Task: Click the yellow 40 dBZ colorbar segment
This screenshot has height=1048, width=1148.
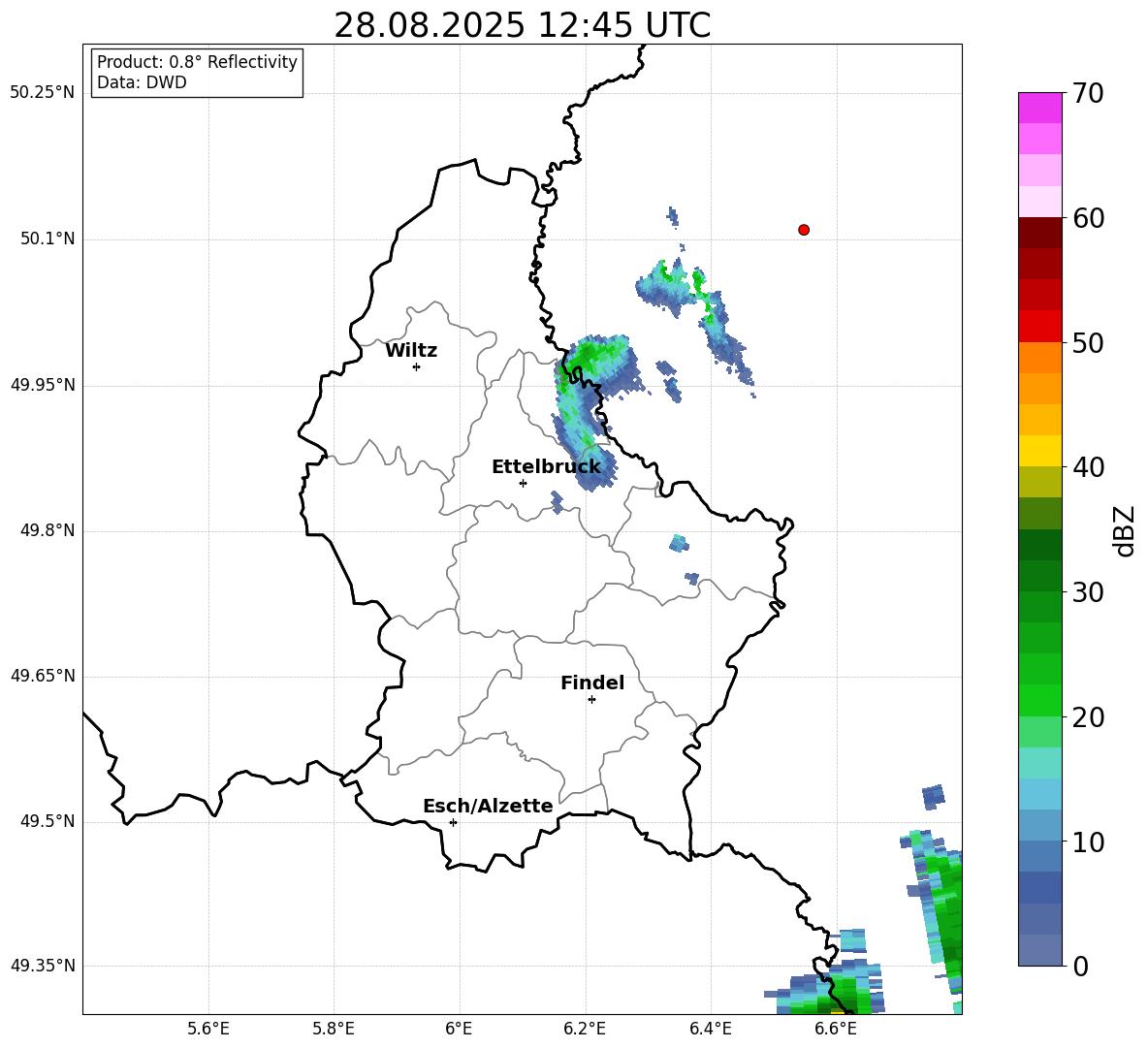Action: 1039,451
